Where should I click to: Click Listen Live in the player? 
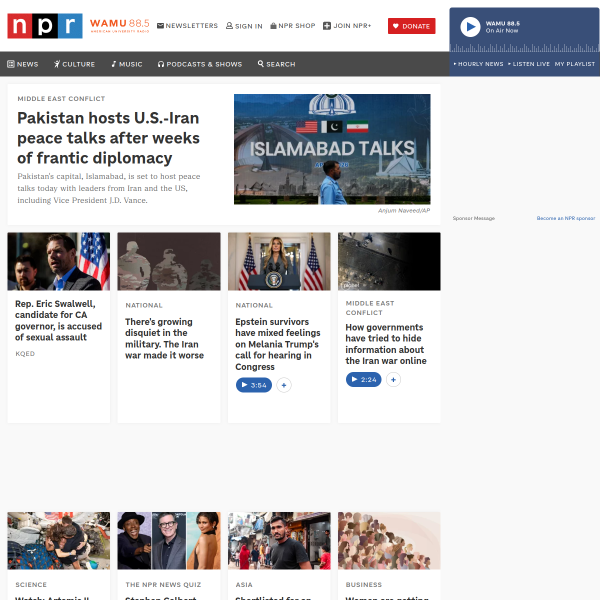[x=529, y=64]
